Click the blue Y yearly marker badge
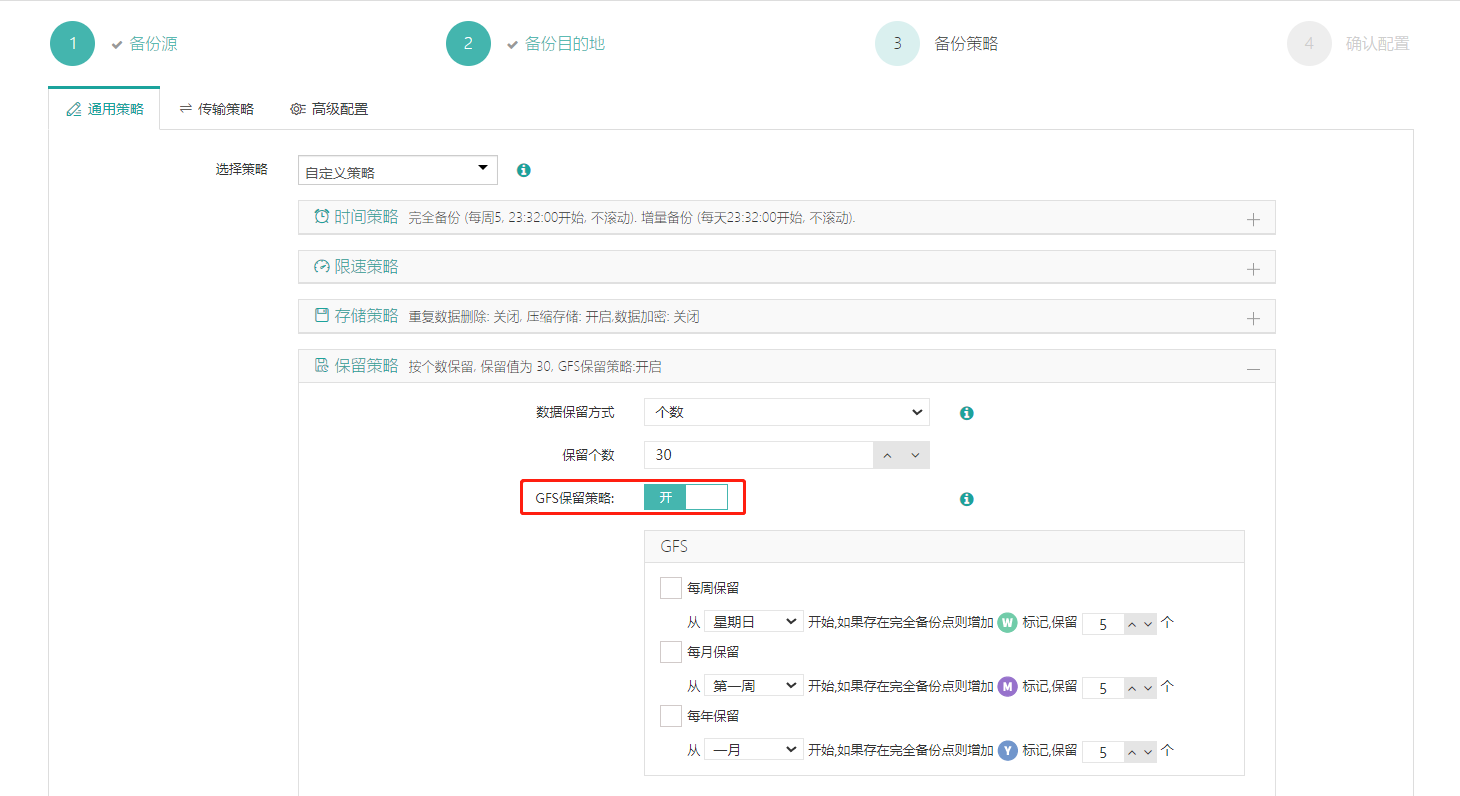 pos(1008,750)
